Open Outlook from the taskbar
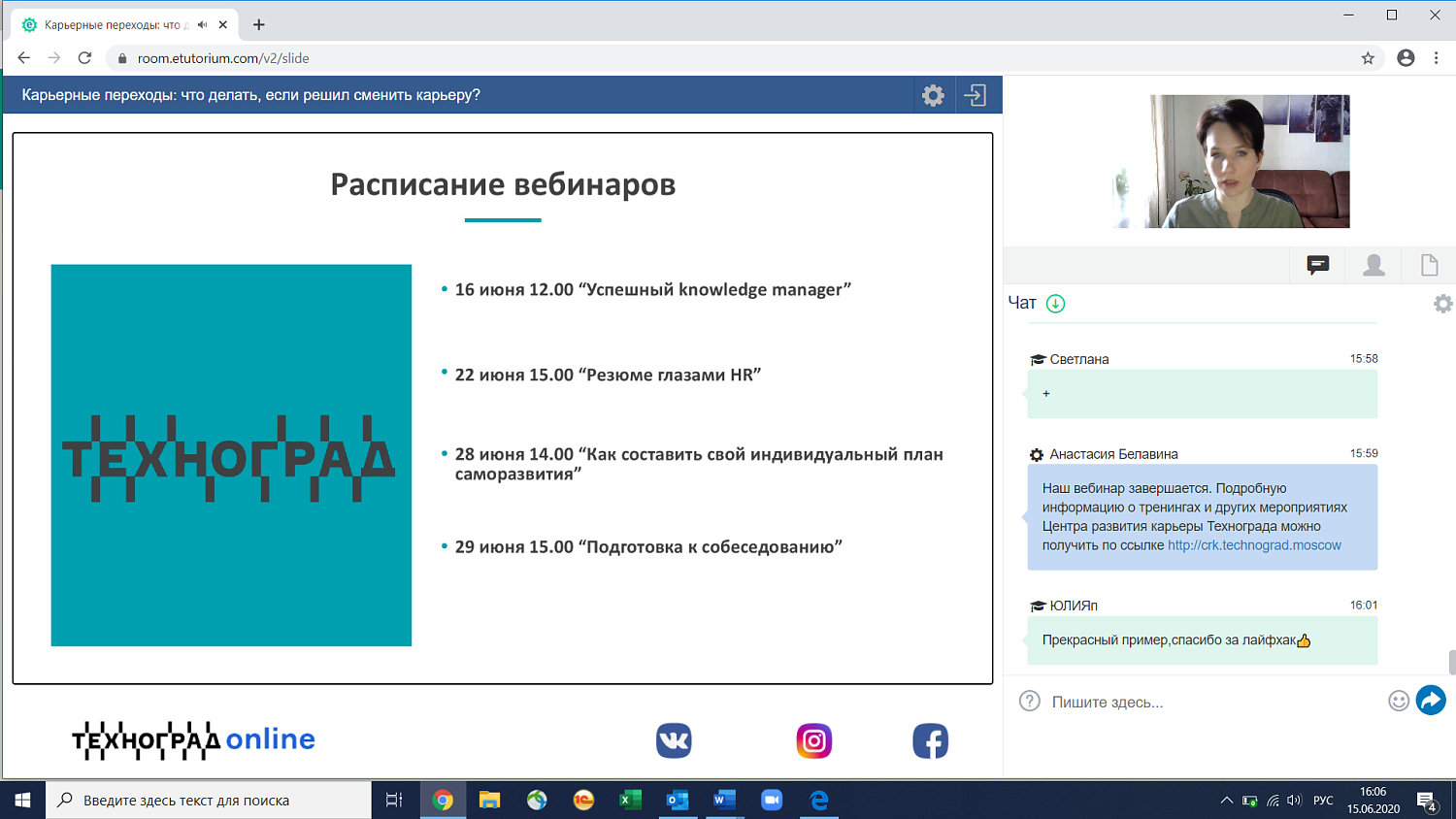 click(x=678, y=800)
